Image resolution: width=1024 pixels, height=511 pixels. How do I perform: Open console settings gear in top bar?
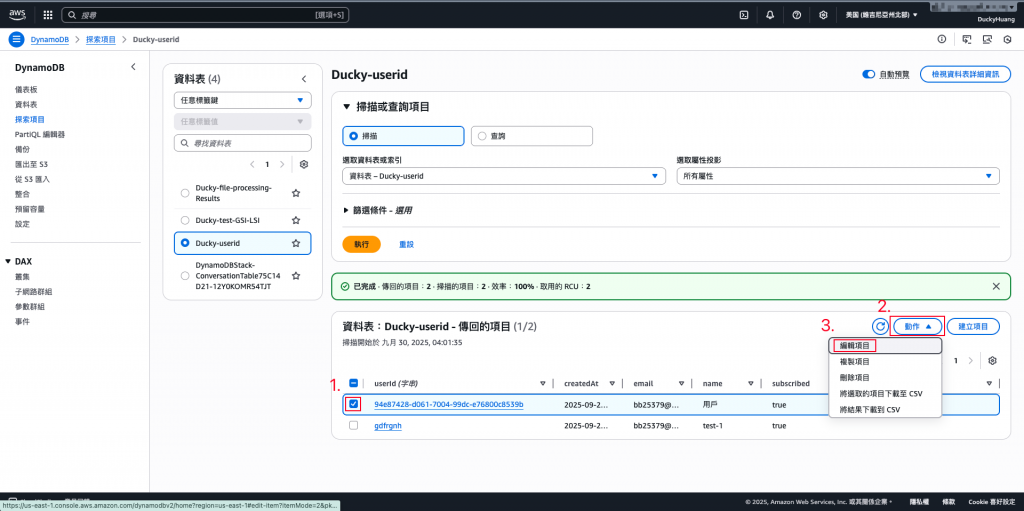click(x=824, y=14)
